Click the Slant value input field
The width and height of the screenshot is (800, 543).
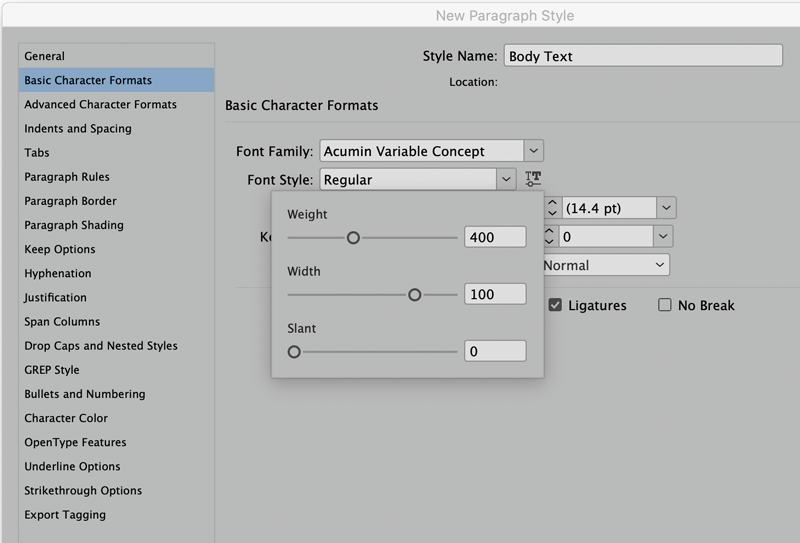495,351
